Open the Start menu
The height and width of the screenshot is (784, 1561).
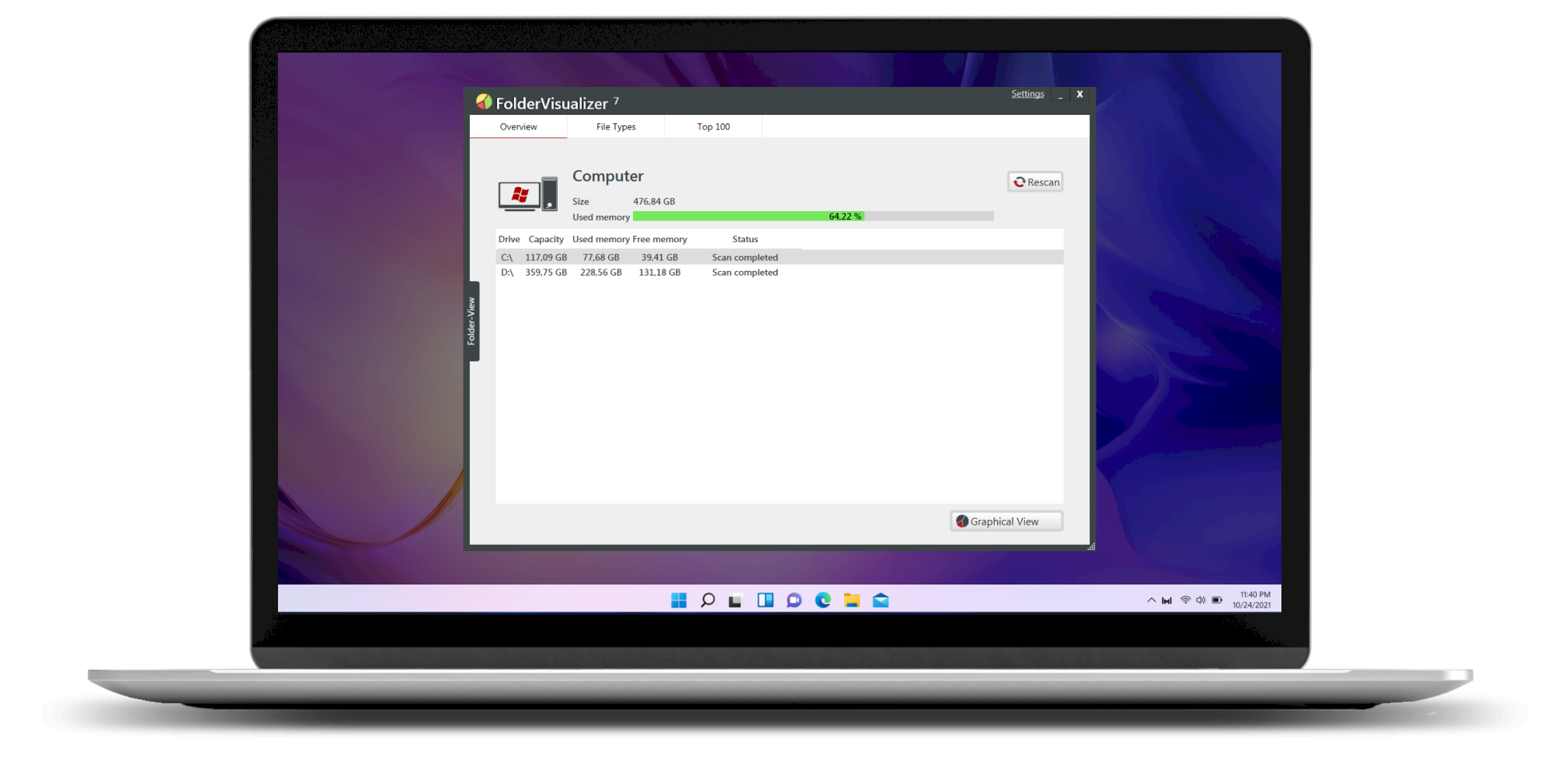pos(678,599)
